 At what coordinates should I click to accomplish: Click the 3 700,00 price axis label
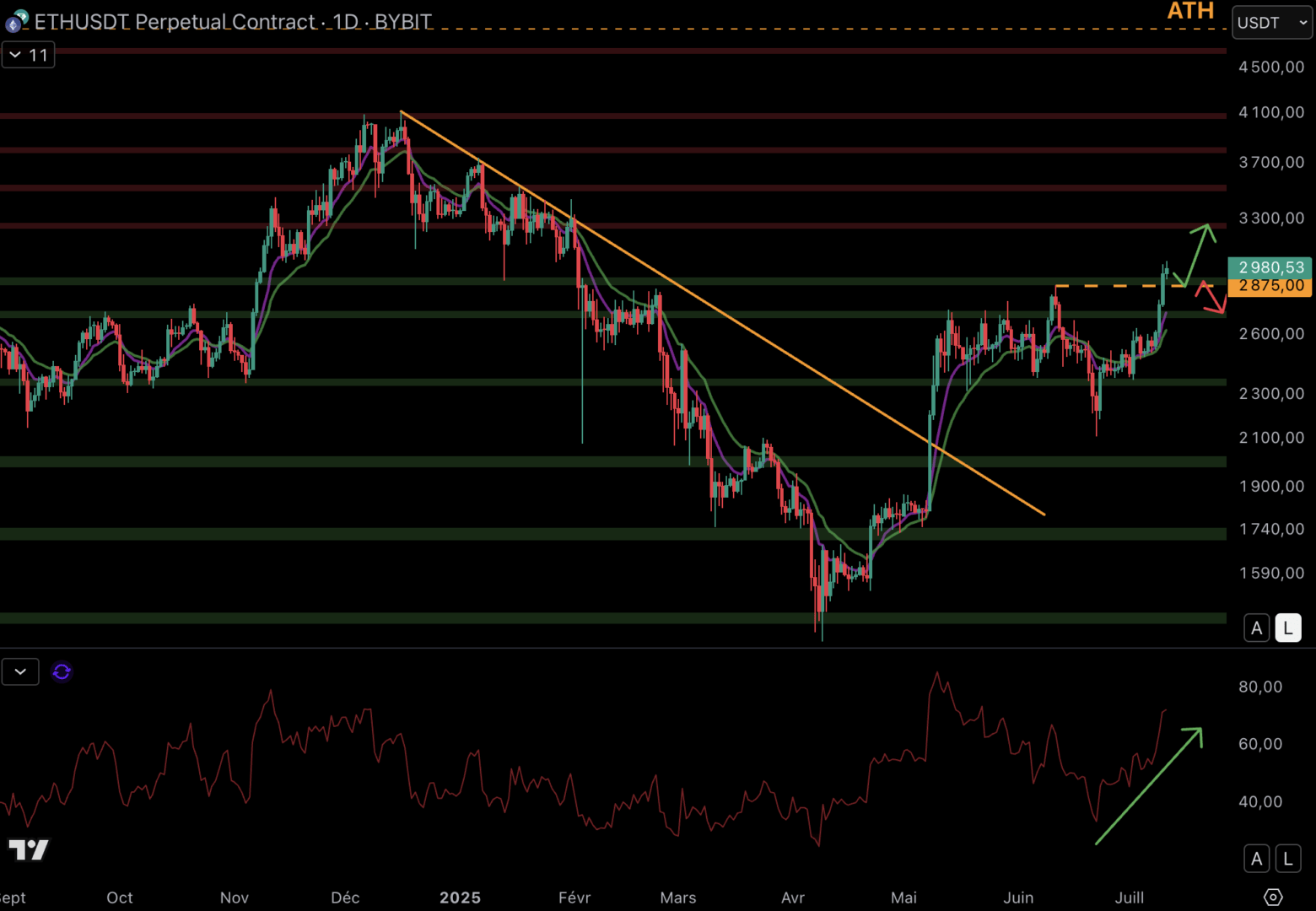click(1271, 162)
